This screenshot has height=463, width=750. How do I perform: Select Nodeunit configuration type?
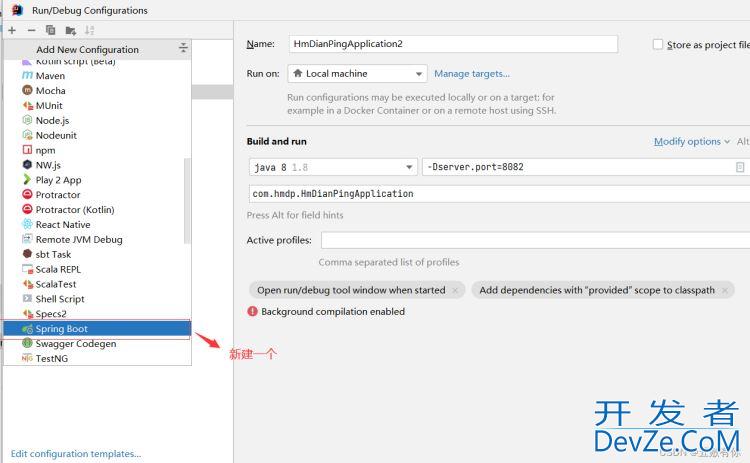[97, 135]
